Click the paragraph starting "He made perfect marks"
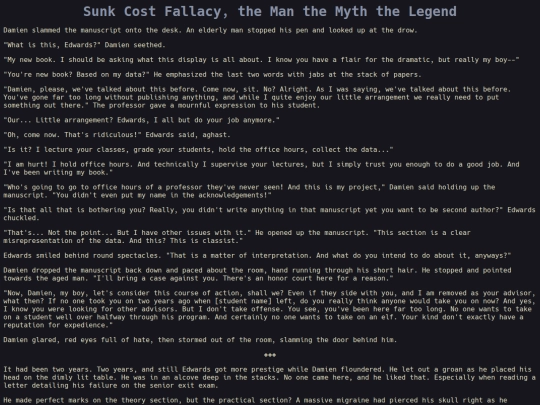This screenshot has height=405, width=540. pyautogui.click(x=255, y=401)
